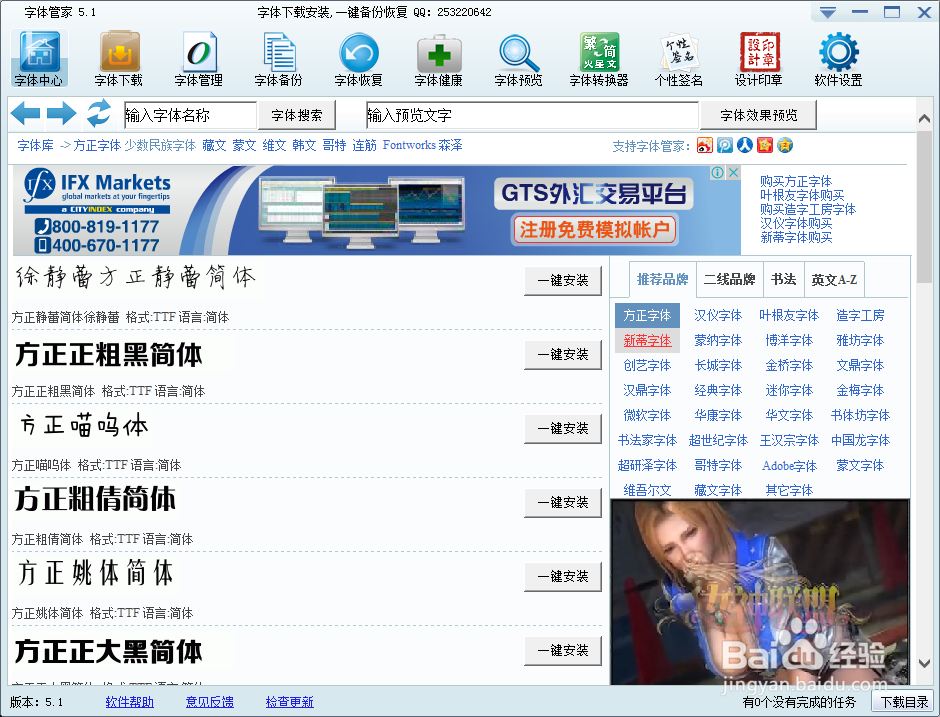Share via the red-yellow share icon

coord(765,145)
